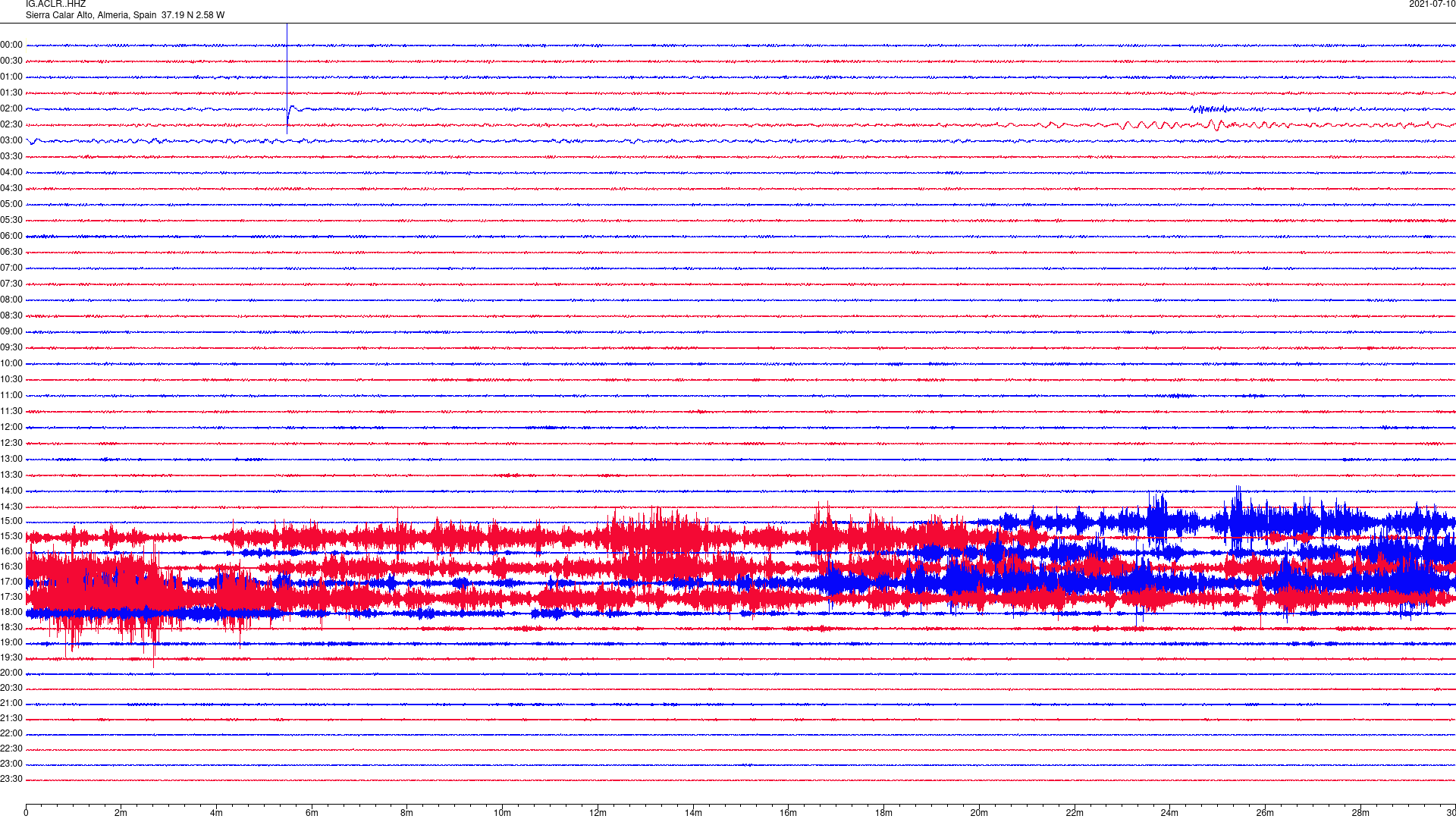
Task: Click the 14m tick on the time axis
Action: point(693,813)
